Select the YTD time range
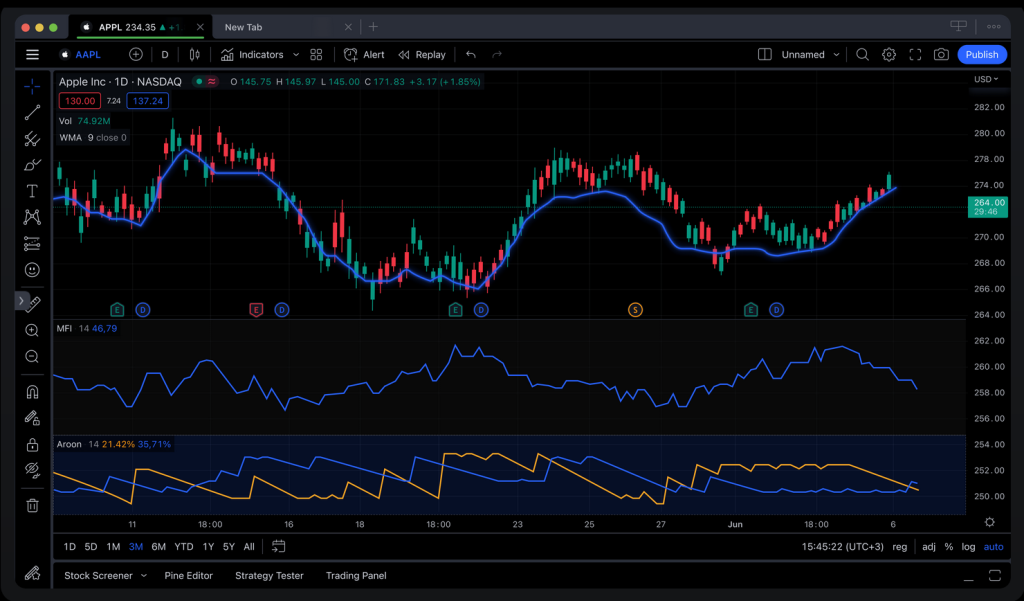The image size is (1024, 601). pos(184,547)
